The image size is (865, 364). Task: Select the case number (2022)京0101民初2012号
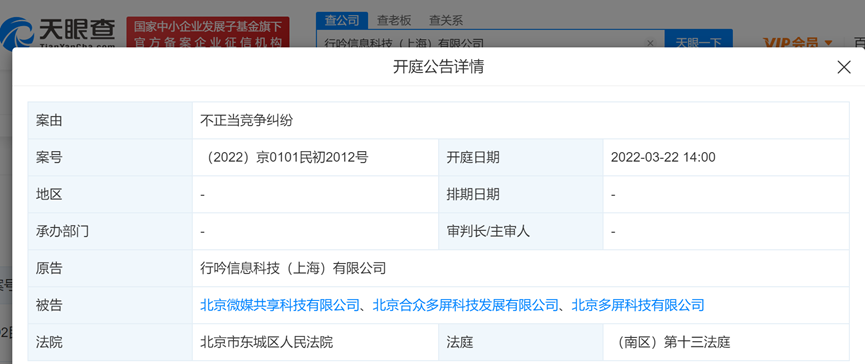[x=285, y=158]
